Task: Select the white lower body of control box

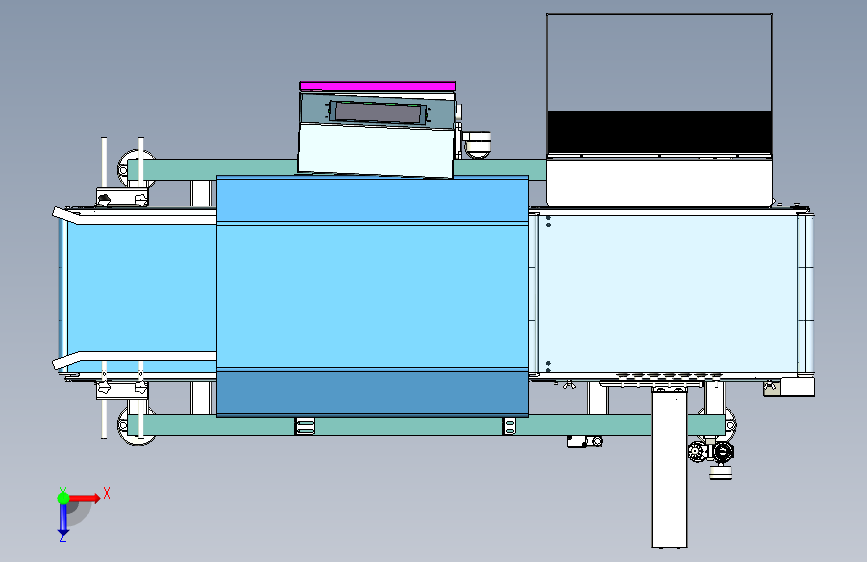Action: tap(375, 150)
